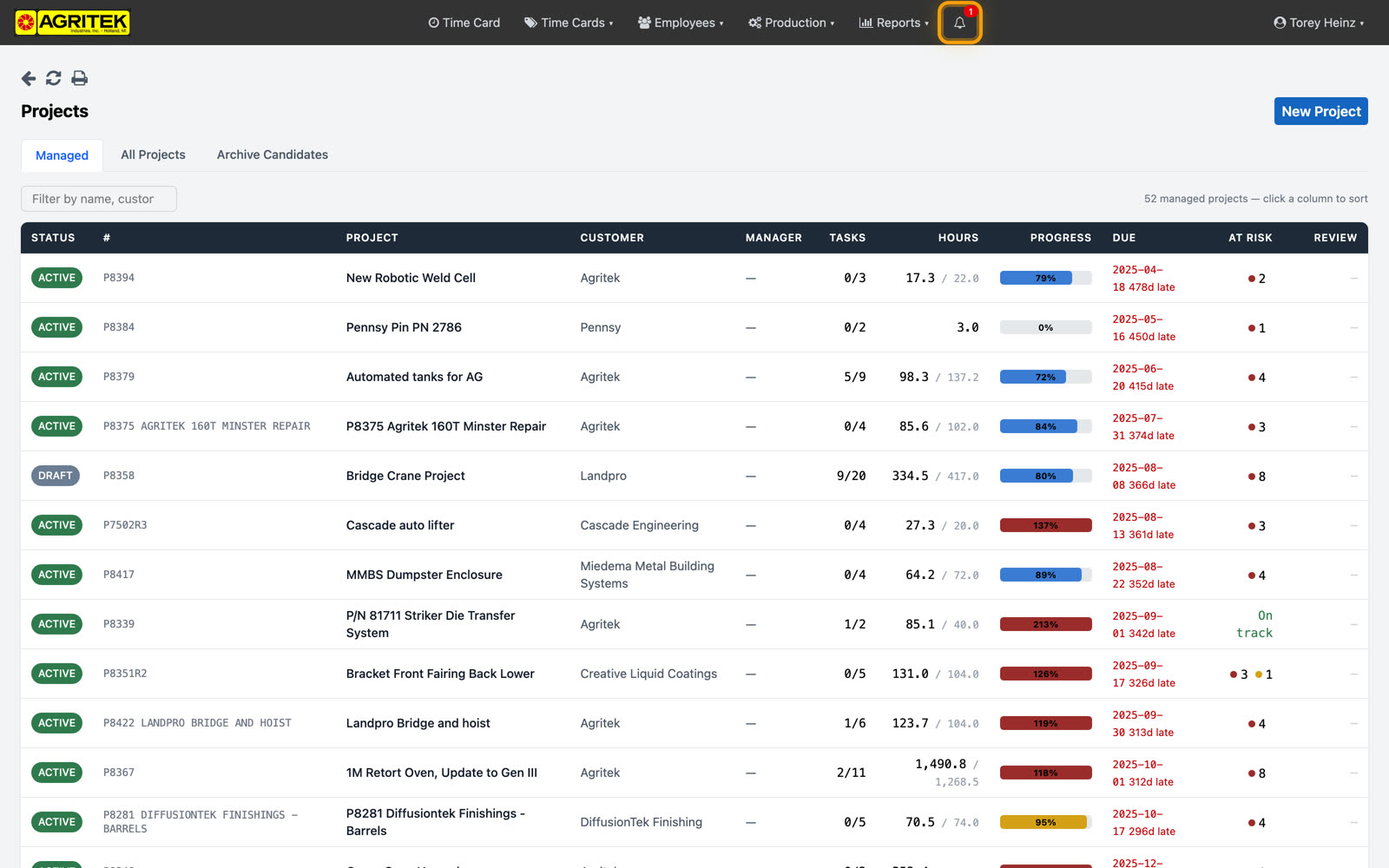1389x868 pixels.
Task: Click the 0% progress bar for Pennsy Pin
Action: click(1045, 328)
